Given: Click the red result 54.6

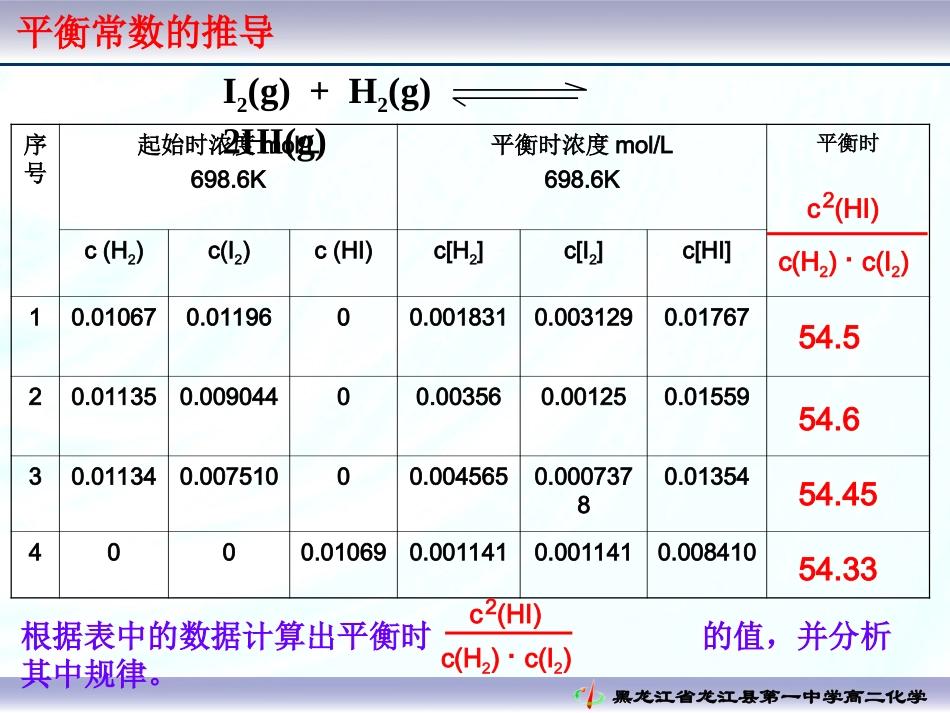Looking at the screenshot, I should (x=829, y=419).
